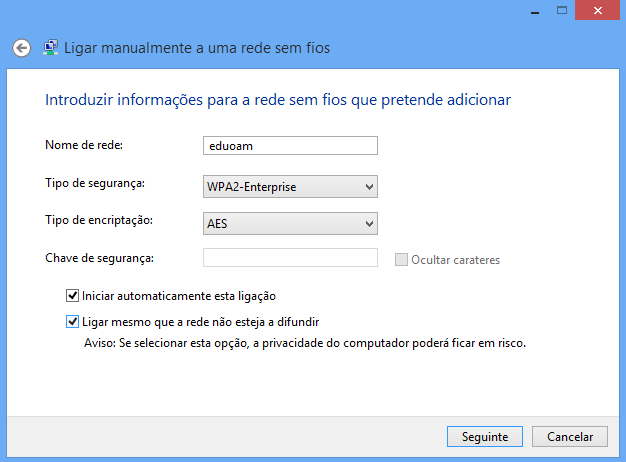This screenshot has height=462, width=626.
Task: Click the Chave de segurança text box
Action: [290, 258]
